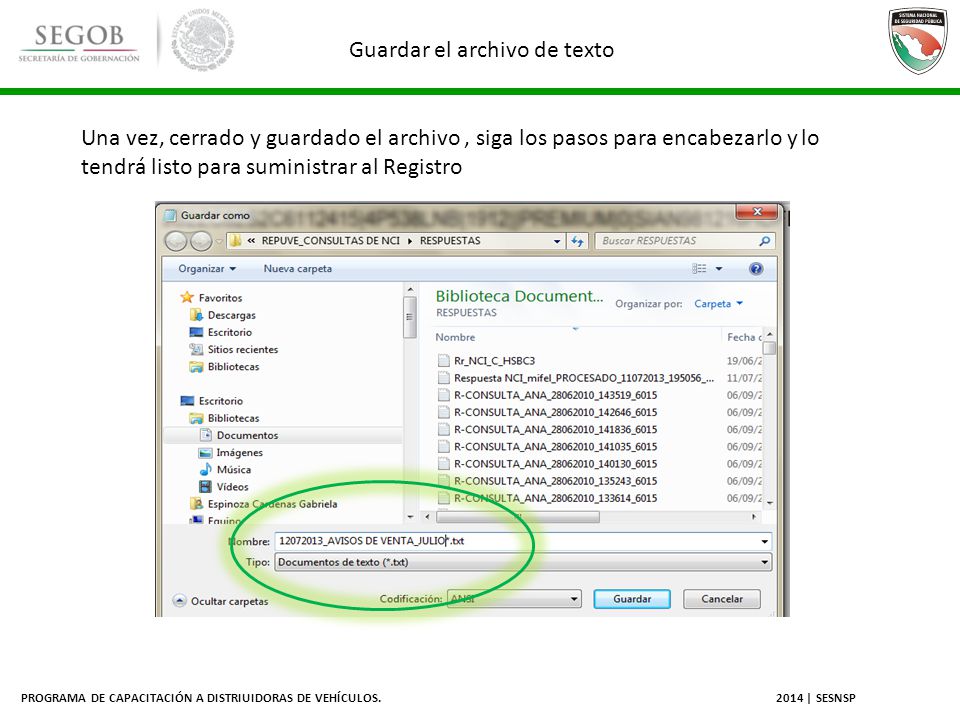Screen dimensions: 960x720
Task: Click Ocultar carpetas to hide folders
Action: coord(221,601)
